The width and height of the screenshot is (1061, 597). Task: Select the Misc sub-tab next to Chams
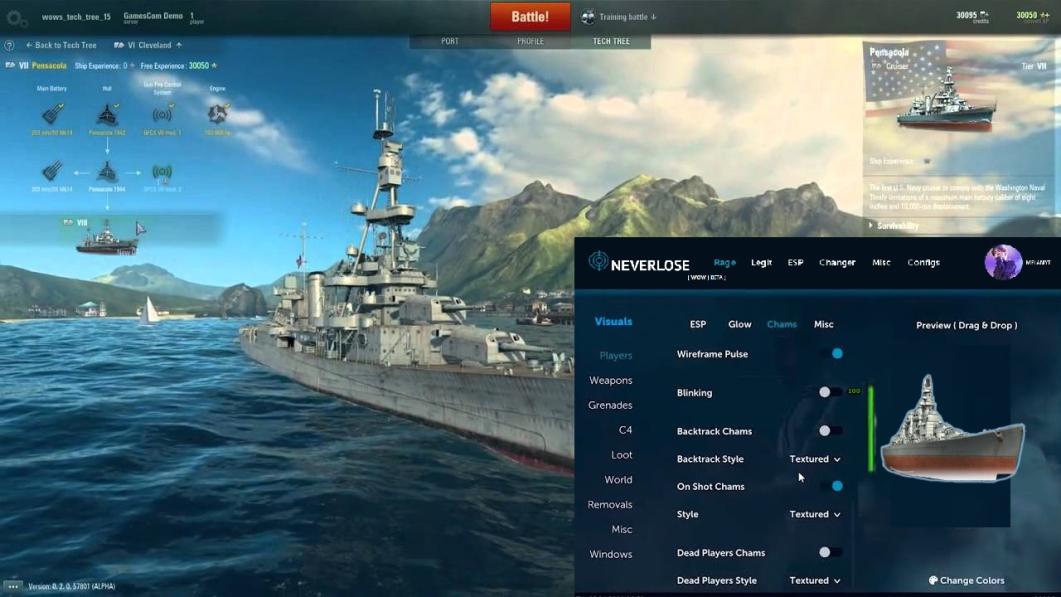[823, 325]
